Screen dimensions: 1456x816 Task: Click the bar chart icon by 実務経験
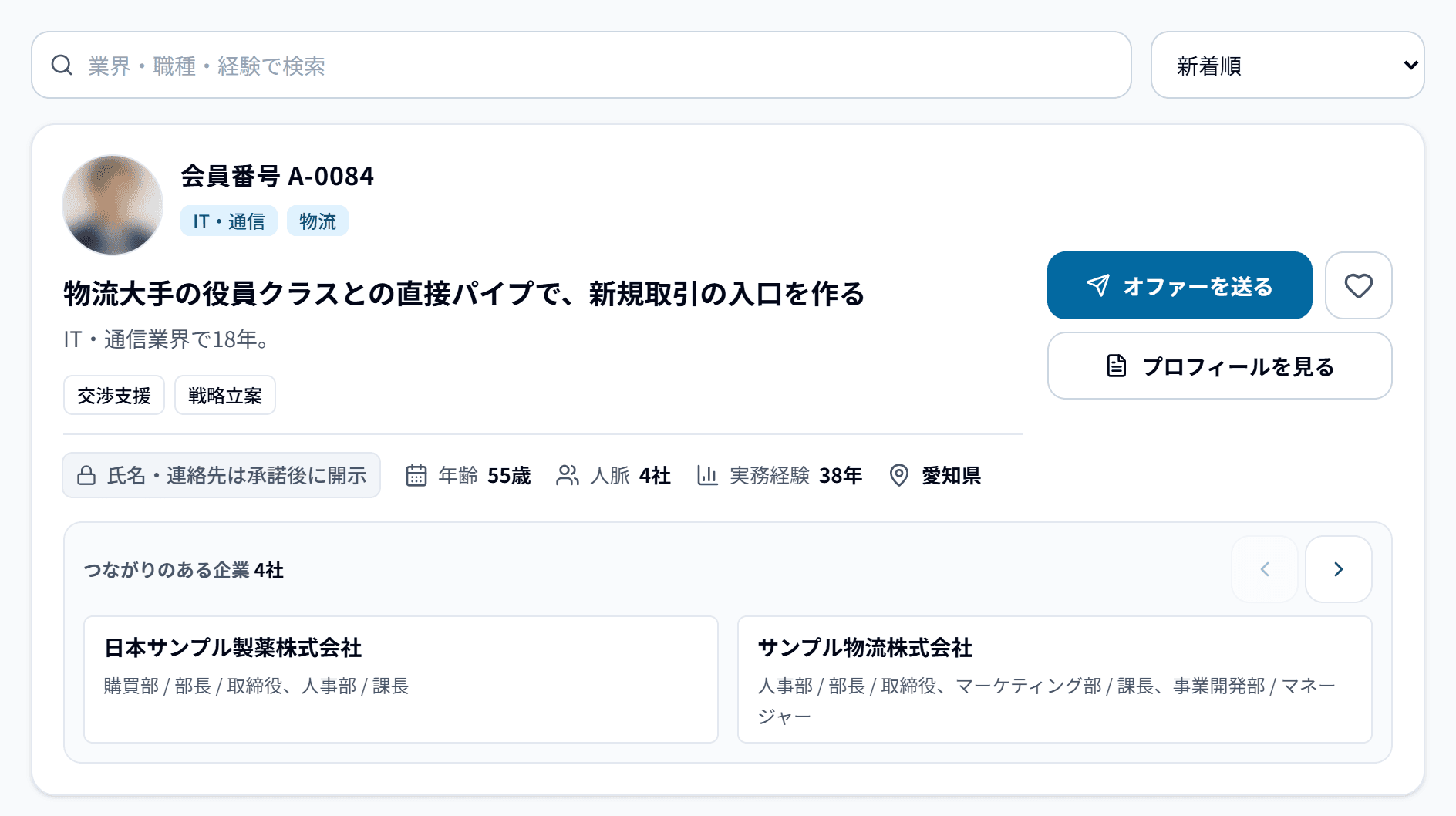point(707,475)
